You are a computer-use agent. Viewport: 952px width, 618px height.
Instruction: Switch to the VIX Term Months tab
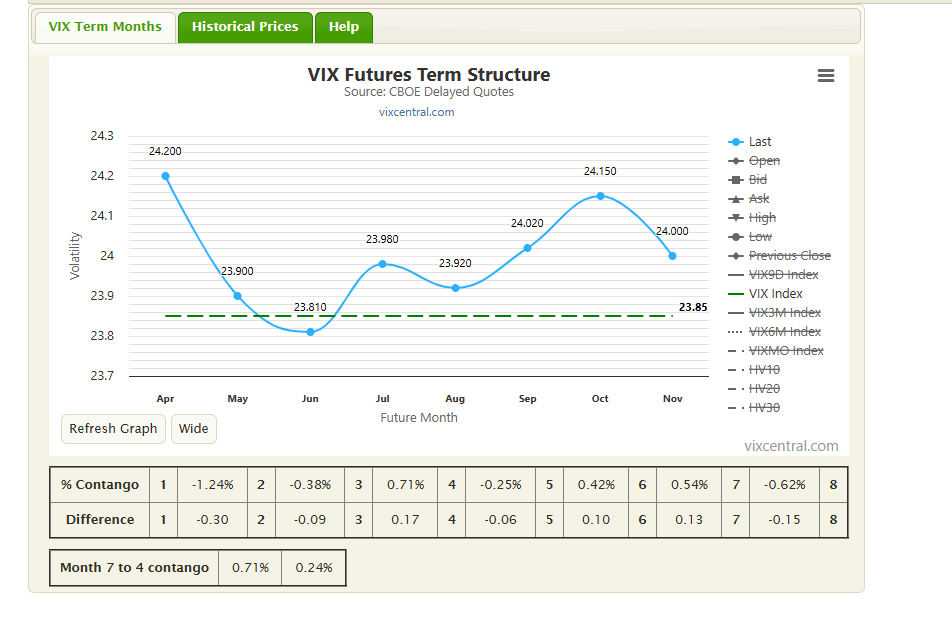pyautogui.click(x=105, y=27)
